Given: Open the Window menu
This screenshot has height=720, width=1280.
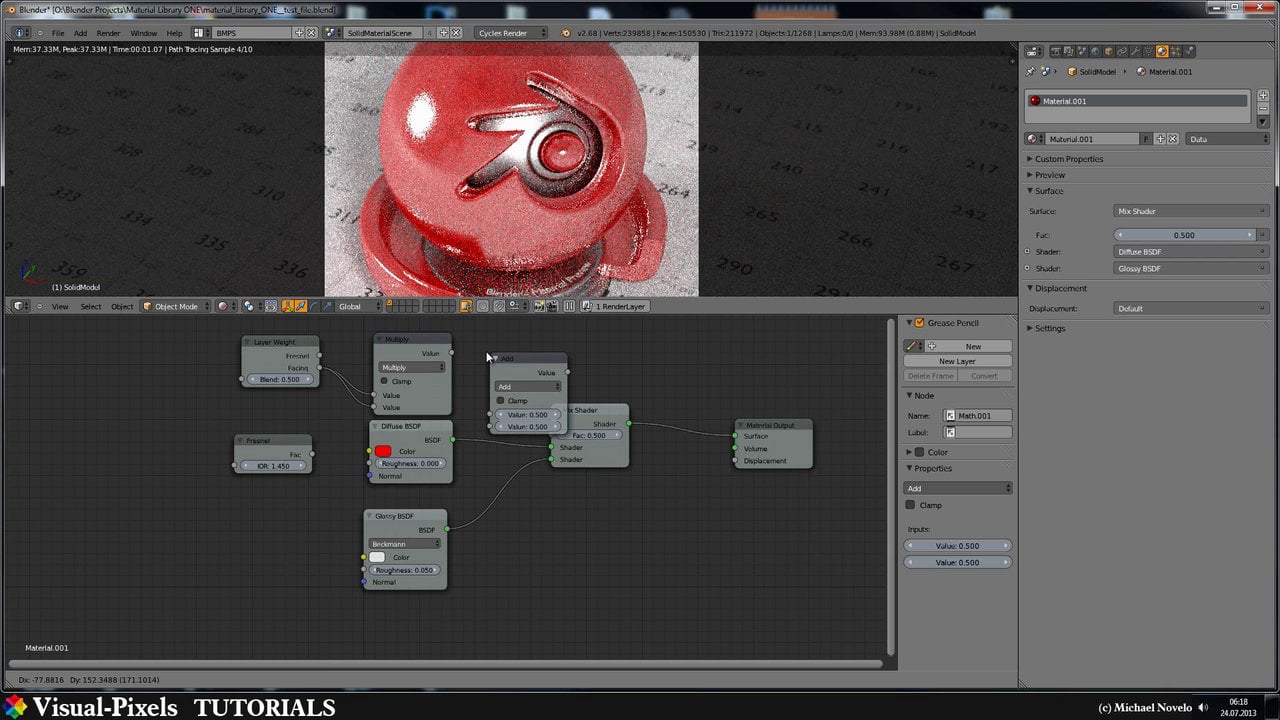Looking at the screenshot, I should pos(143,33).
